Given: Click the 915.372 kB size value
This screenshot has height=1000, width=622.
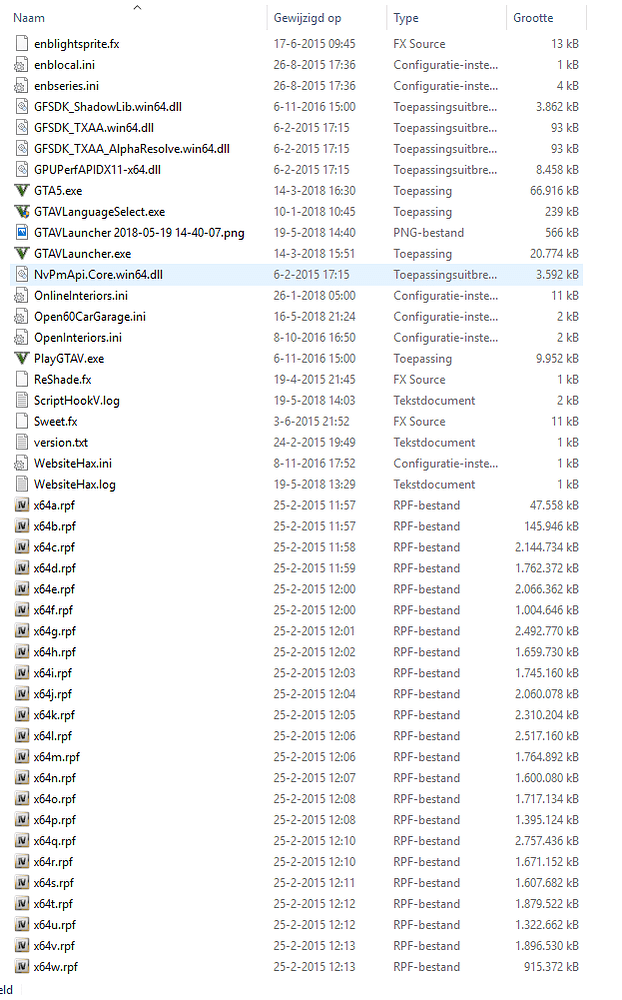Looking at the screenshot, I should 551,967.
